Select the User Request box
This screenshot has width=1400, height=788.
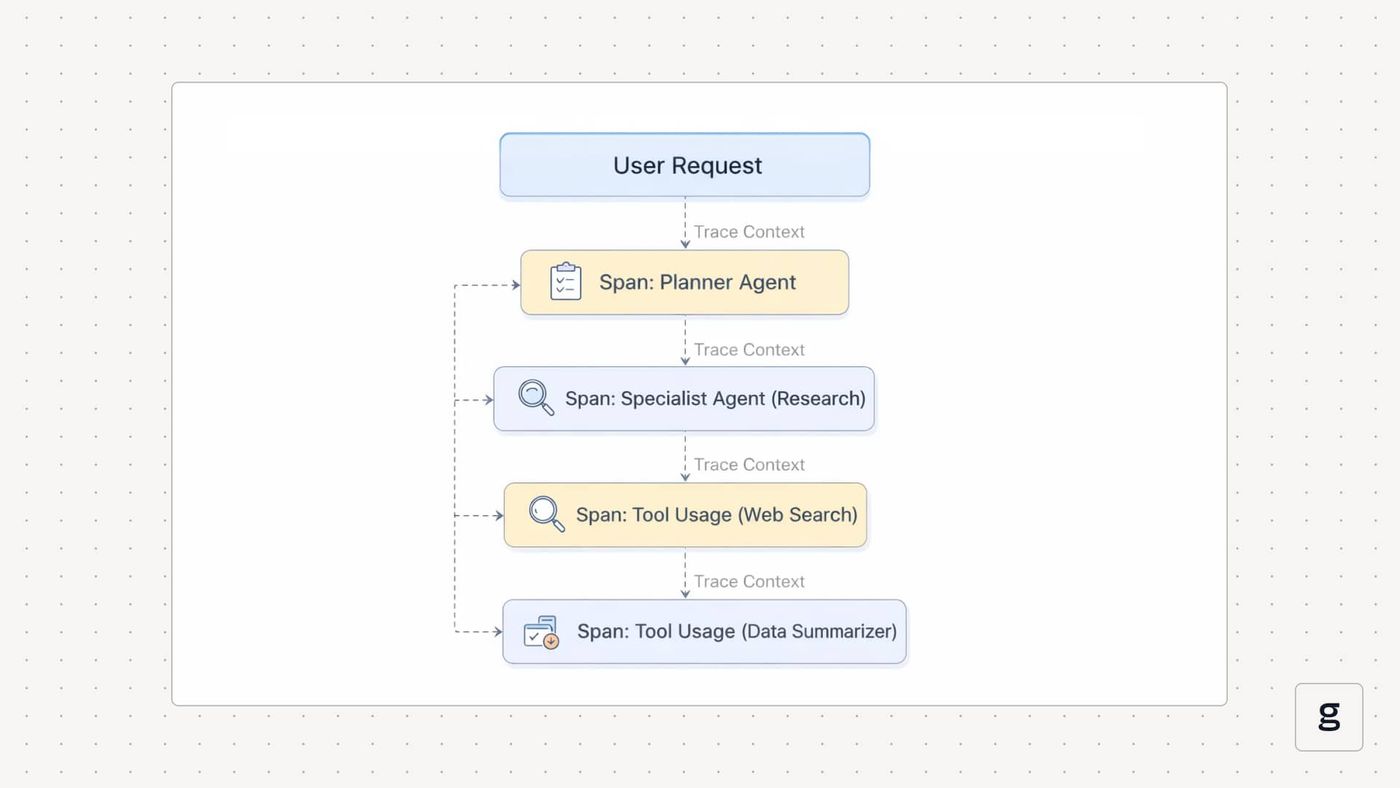(x=685, y=165)
